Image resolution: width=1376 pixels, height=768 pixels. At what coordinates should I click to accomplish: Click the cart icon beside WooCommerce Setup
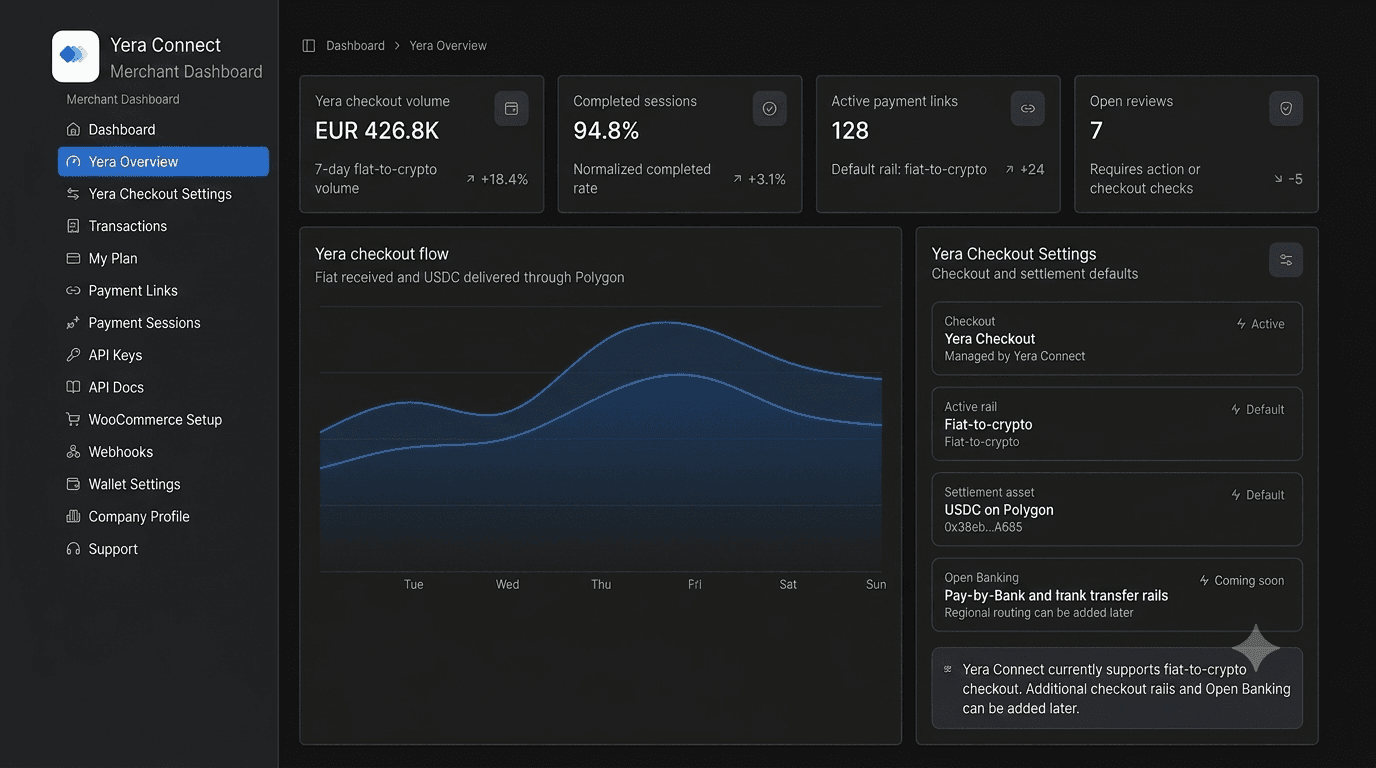tap(73, 419)
